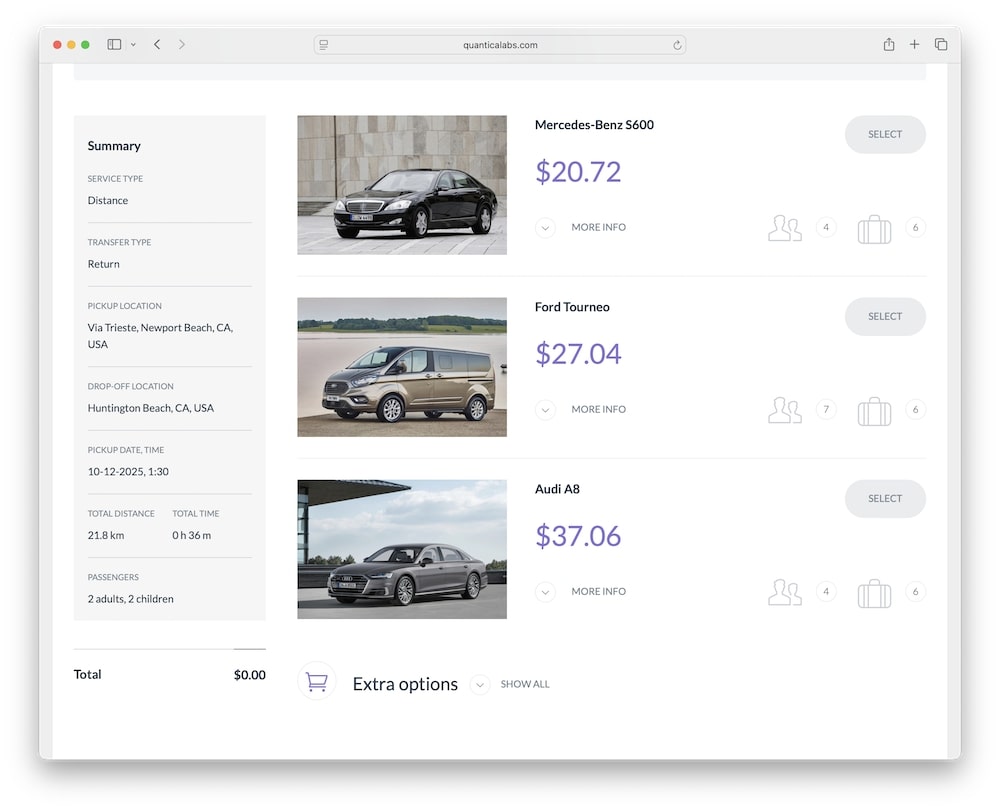Click the Ford Tourneo title
Screen dimensions: 1000x811
click(x=572, y=307)
